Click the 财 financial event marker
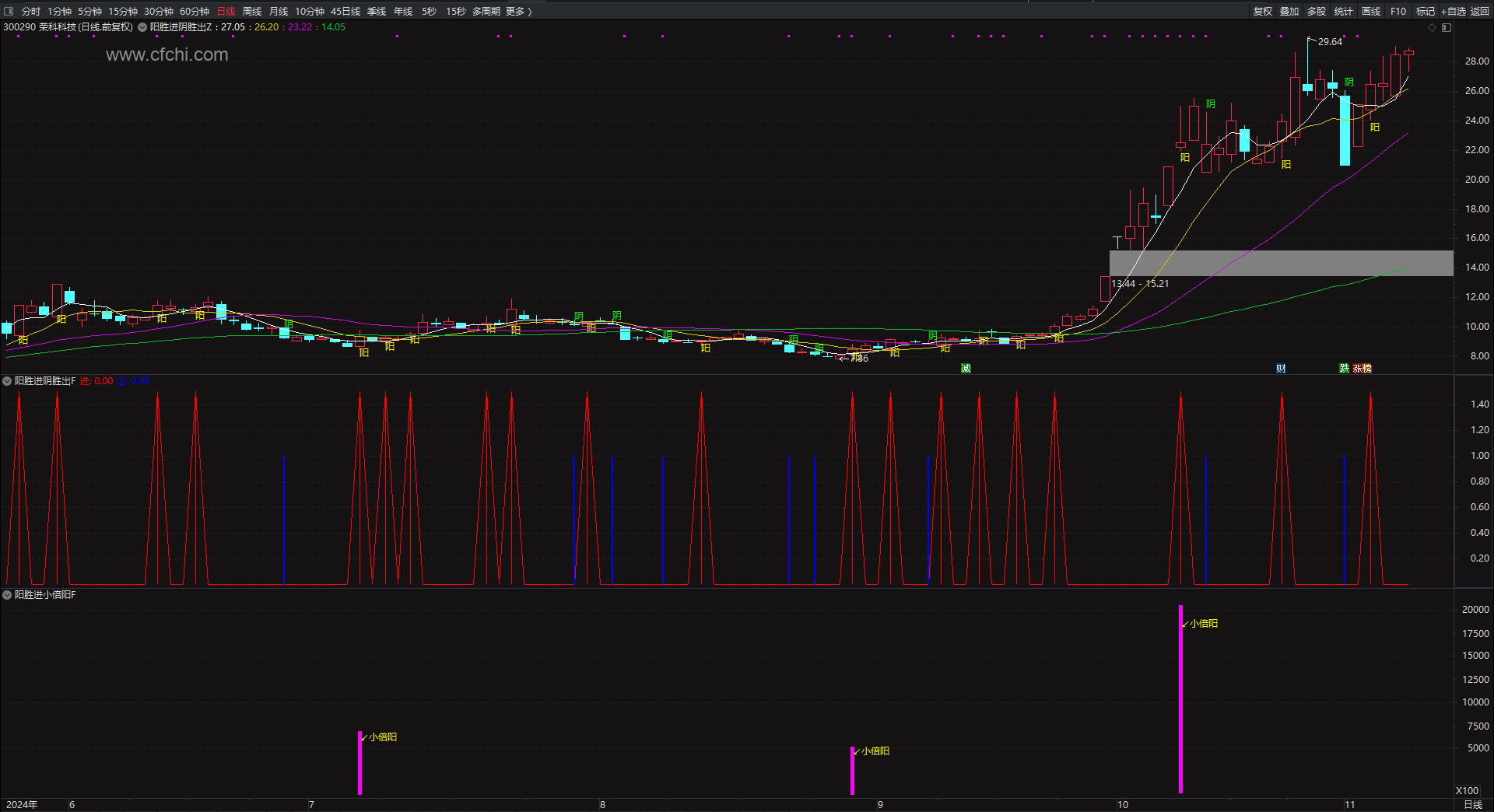The height and width of the screenshot is (812, 1494). 1281,368
